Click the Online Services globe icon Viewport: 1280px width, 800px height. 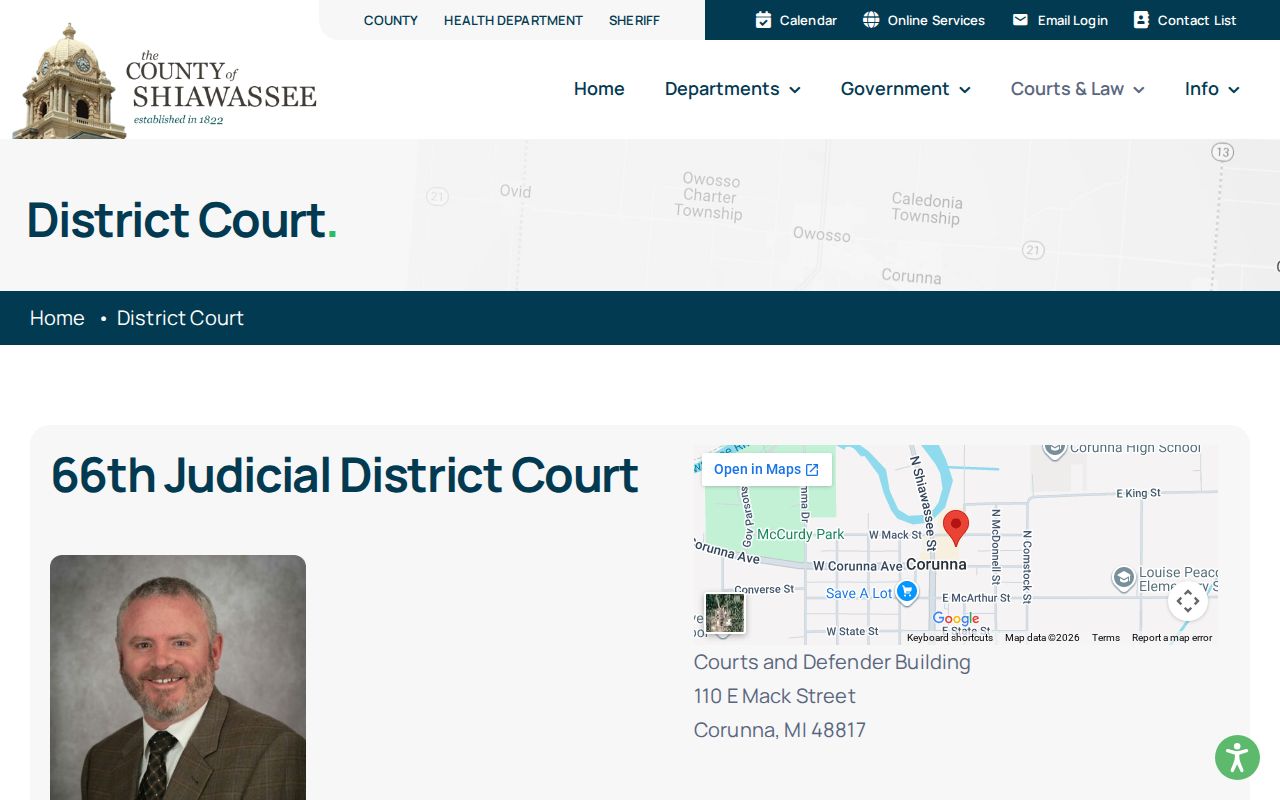(871, 20)
